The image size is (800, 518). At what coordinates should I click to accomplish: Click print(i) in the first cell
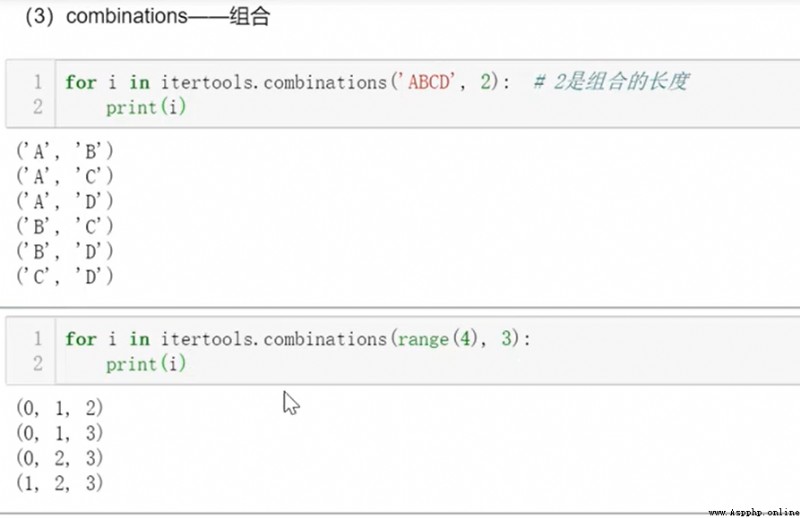click(x=146, y=107)
